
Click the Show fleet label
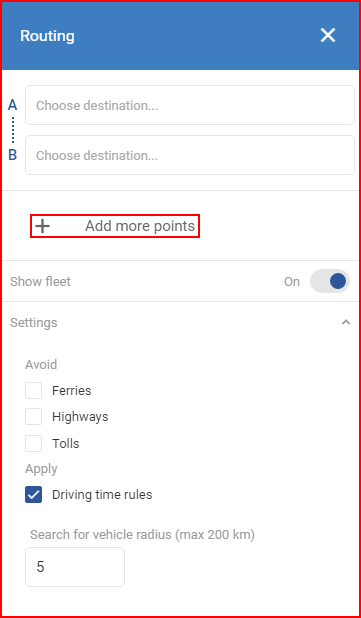pyautogui.click(x=40, y=281)
